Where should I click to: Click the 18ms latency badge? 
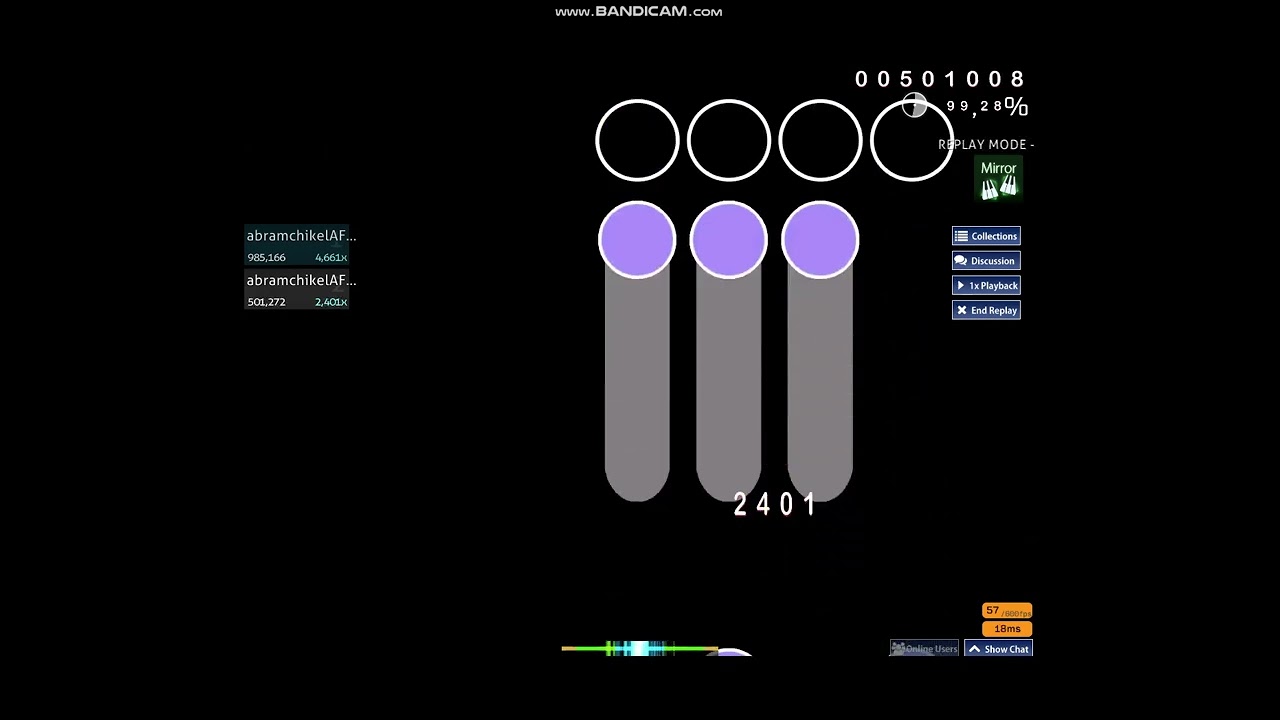click(x=1007, y=629)
